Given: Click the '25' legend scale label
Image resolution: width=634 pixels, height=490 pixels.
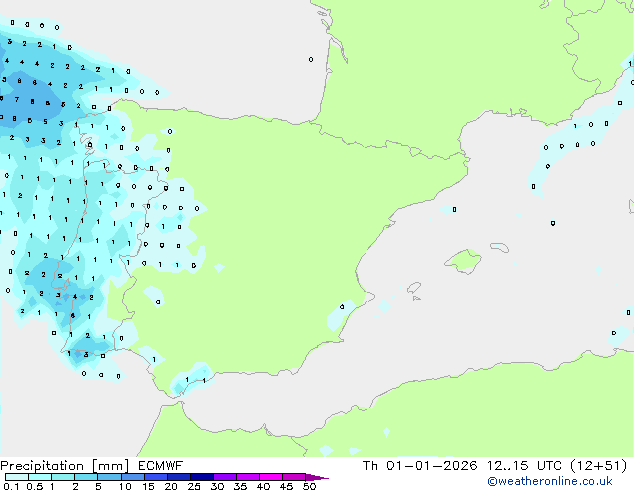Looking at the screenshot, I should [194, 486].
